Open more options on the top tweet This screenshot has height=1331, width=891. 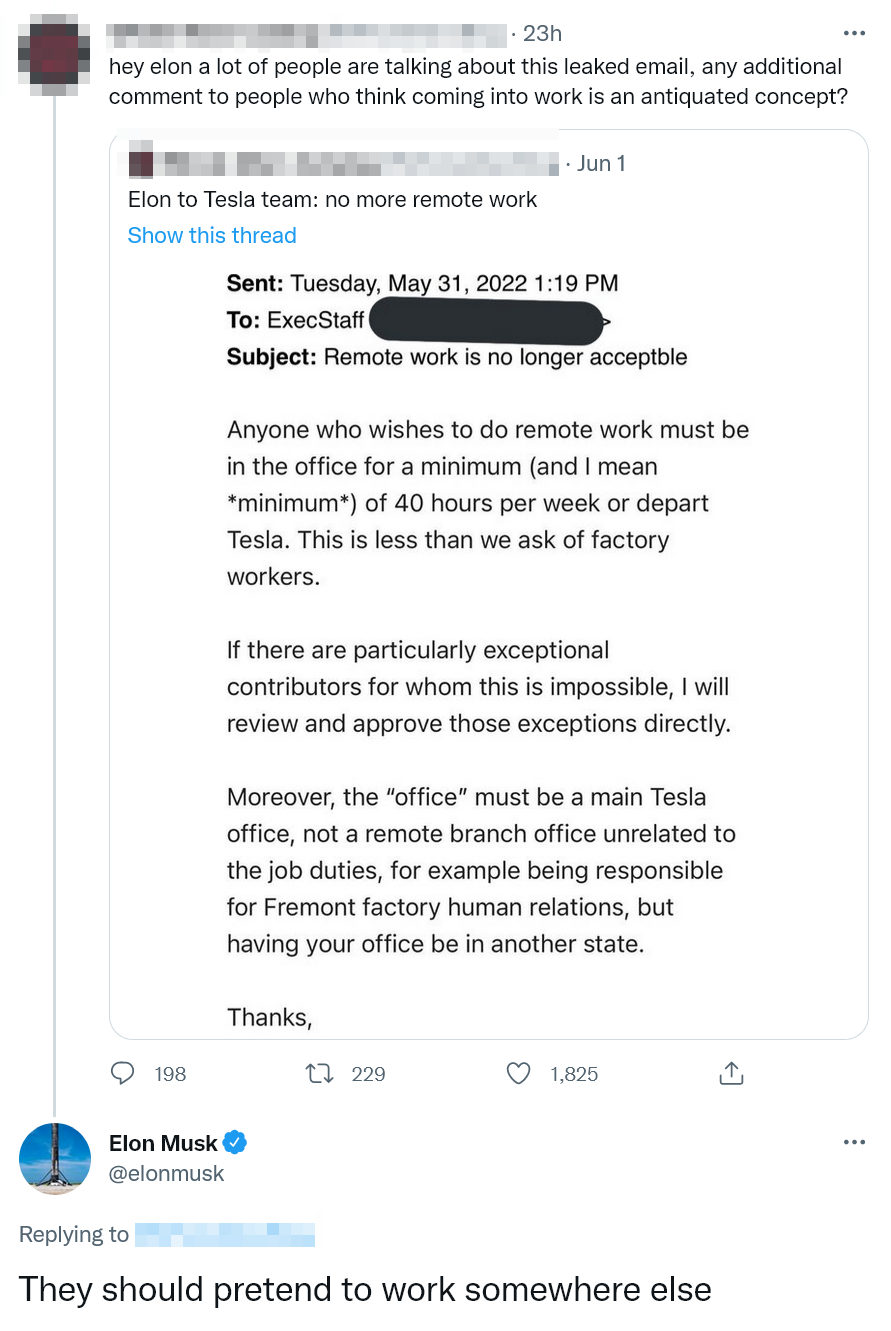[x=853, y=33]
